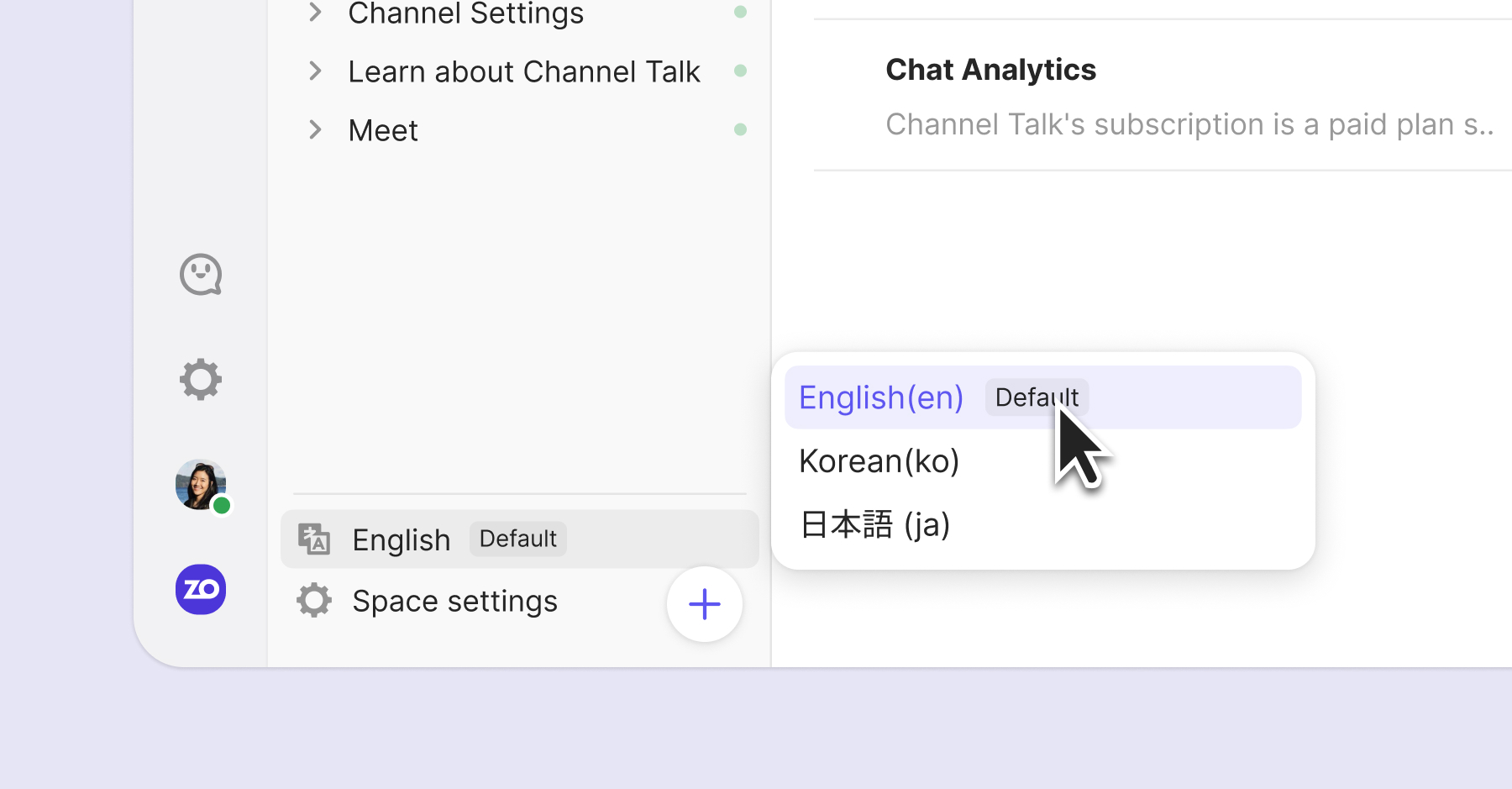Click the gear icon in the left rail

201,380
